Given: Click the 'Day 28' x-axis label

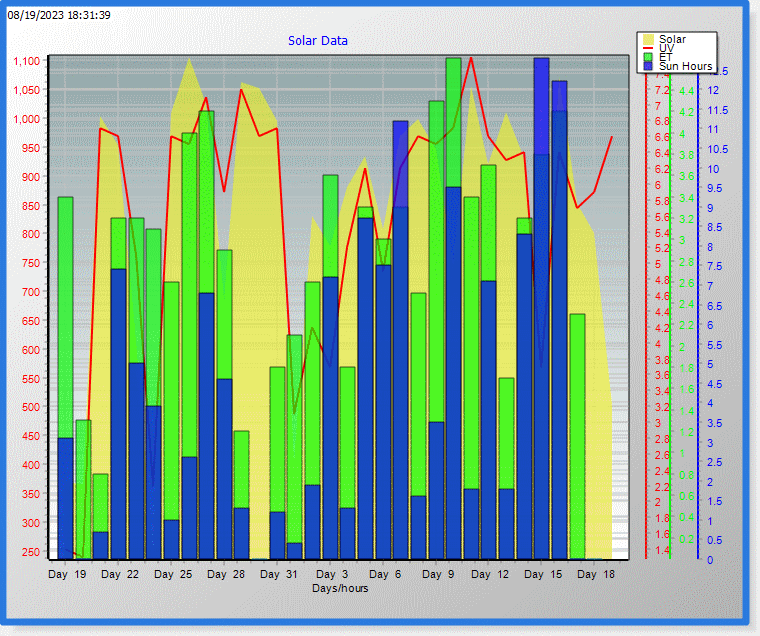Looking at the screenshot, I should 226,574.
